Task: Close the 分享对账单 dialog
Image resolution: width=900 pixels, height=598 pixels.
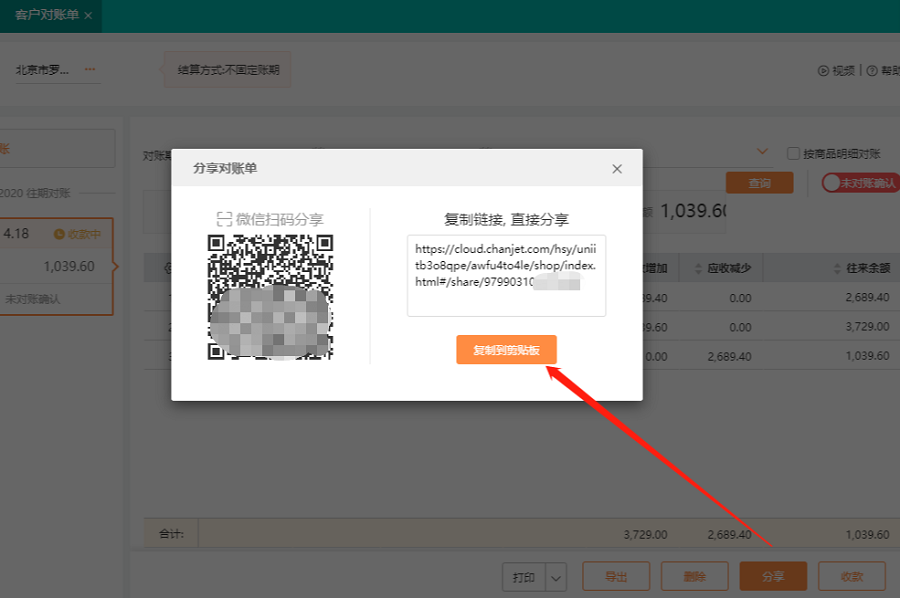Action: [617, 169]
